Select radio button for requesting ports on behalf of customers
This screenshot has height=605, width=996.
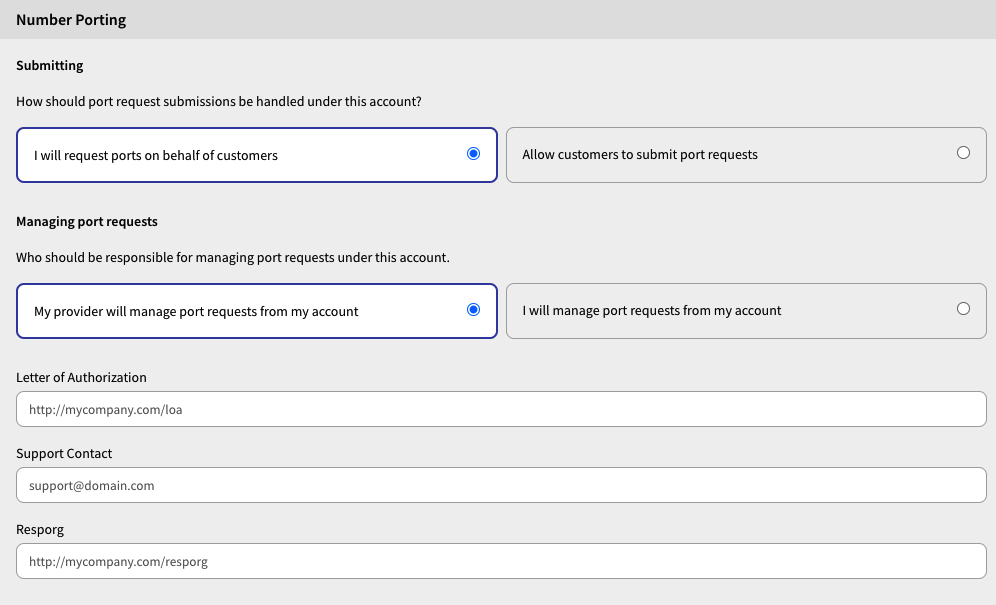tap(473, 154)
